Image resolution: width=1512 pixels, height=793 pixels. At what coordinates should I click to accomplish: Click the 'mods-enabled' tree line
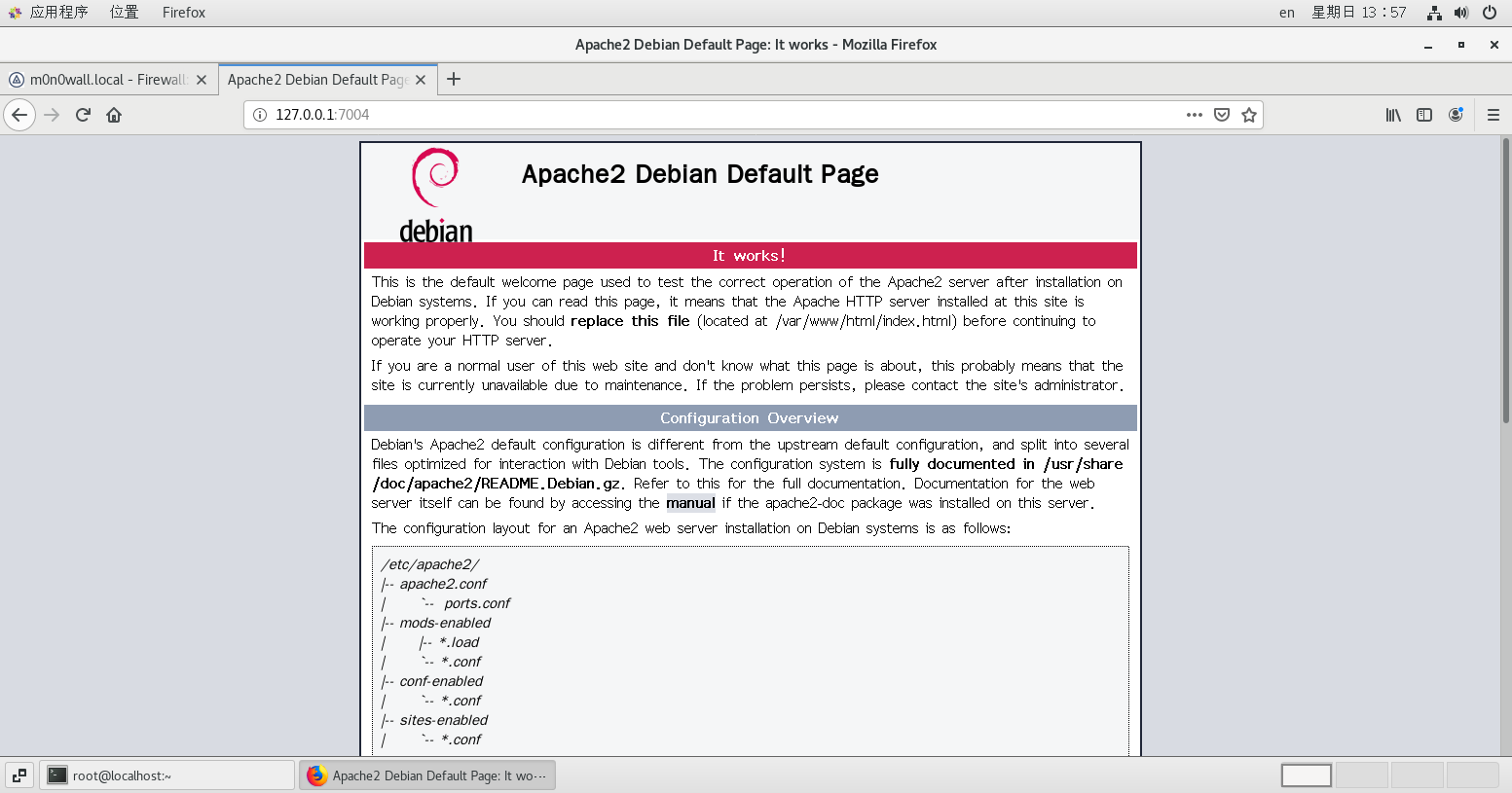445,623
